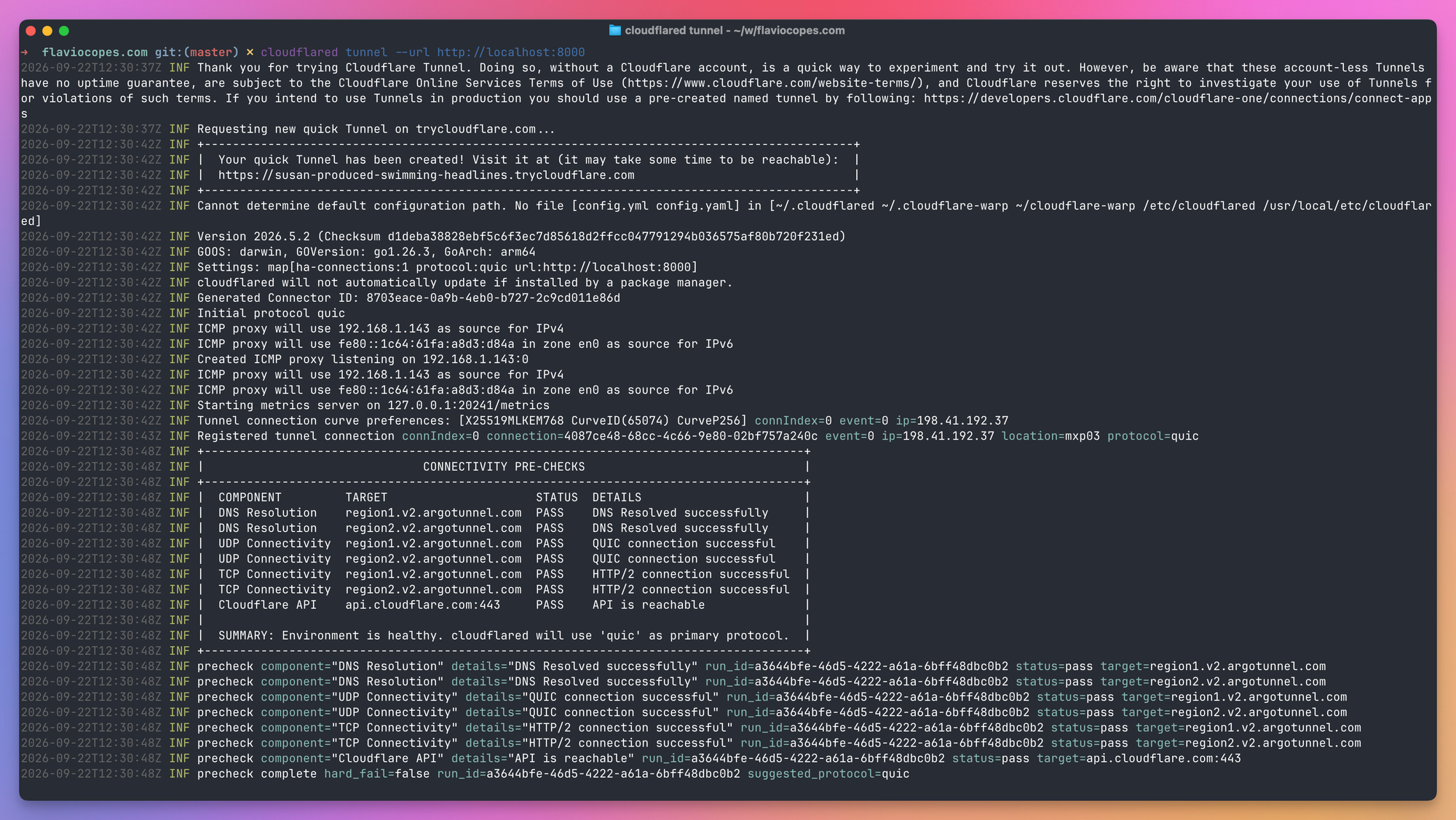The image size is (1456, 820).
Task: Click 'Cannot determine default configuration path' line
Action: 727,213
